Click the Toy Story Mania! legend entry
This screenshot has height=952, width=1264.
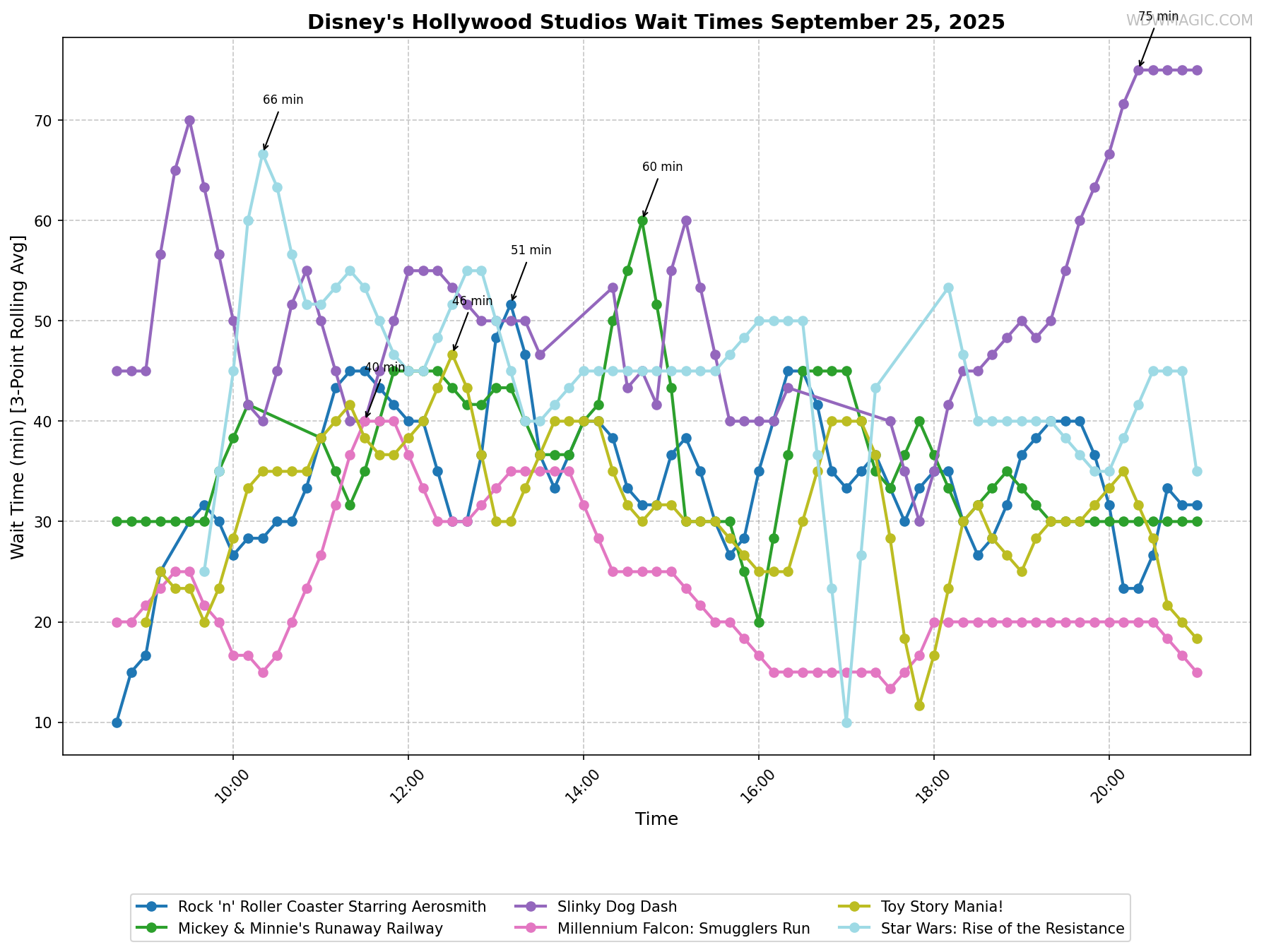click(921, 907)
